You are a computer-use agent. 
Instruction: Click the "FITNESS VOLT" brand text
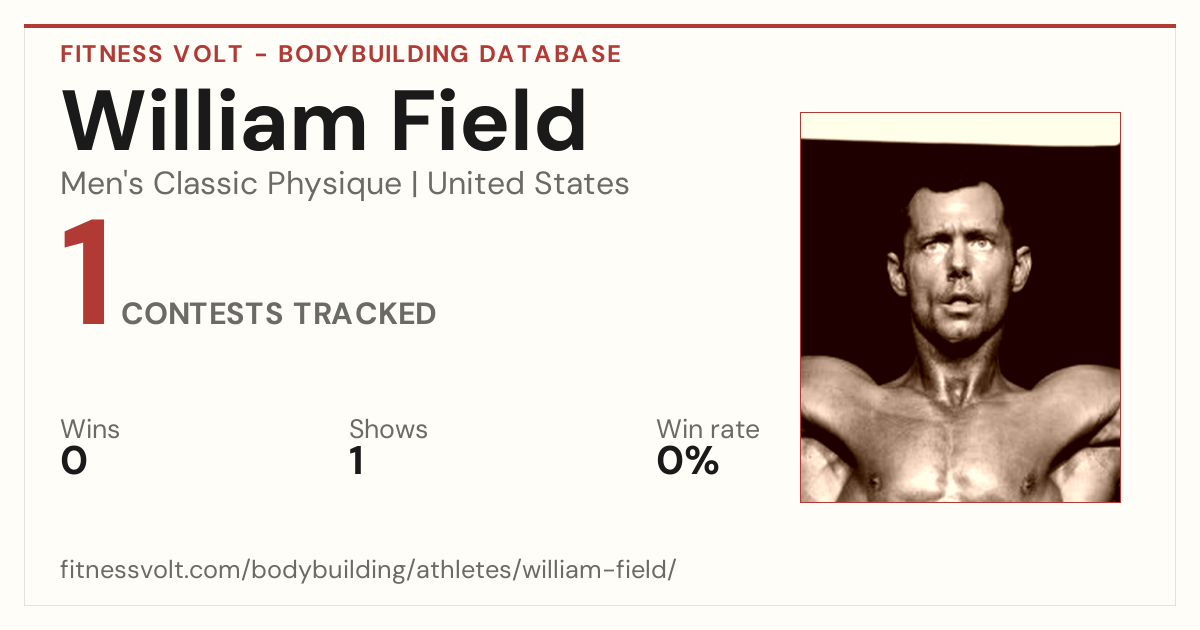(152, 54)
